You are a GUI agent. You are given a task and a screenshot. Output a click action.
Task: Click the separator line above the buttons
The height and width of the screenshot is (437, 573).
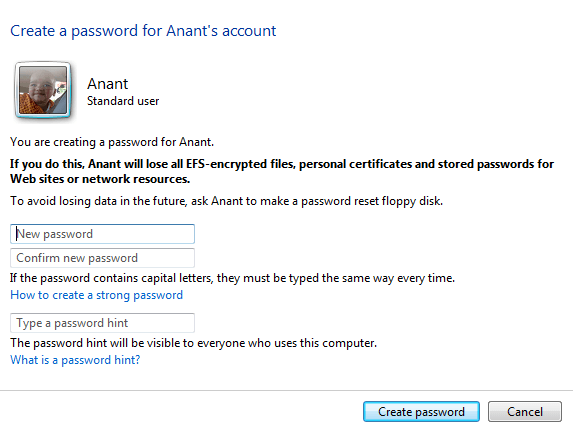[286, 391]
